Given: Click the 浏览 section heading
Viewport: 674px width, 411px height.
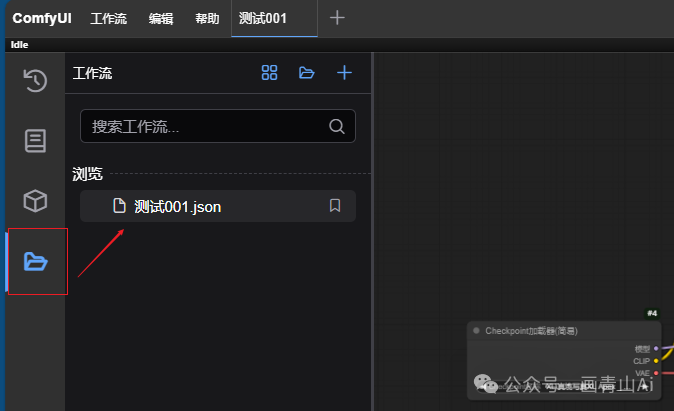Looking at the screenshot, I should pos(87,174).
